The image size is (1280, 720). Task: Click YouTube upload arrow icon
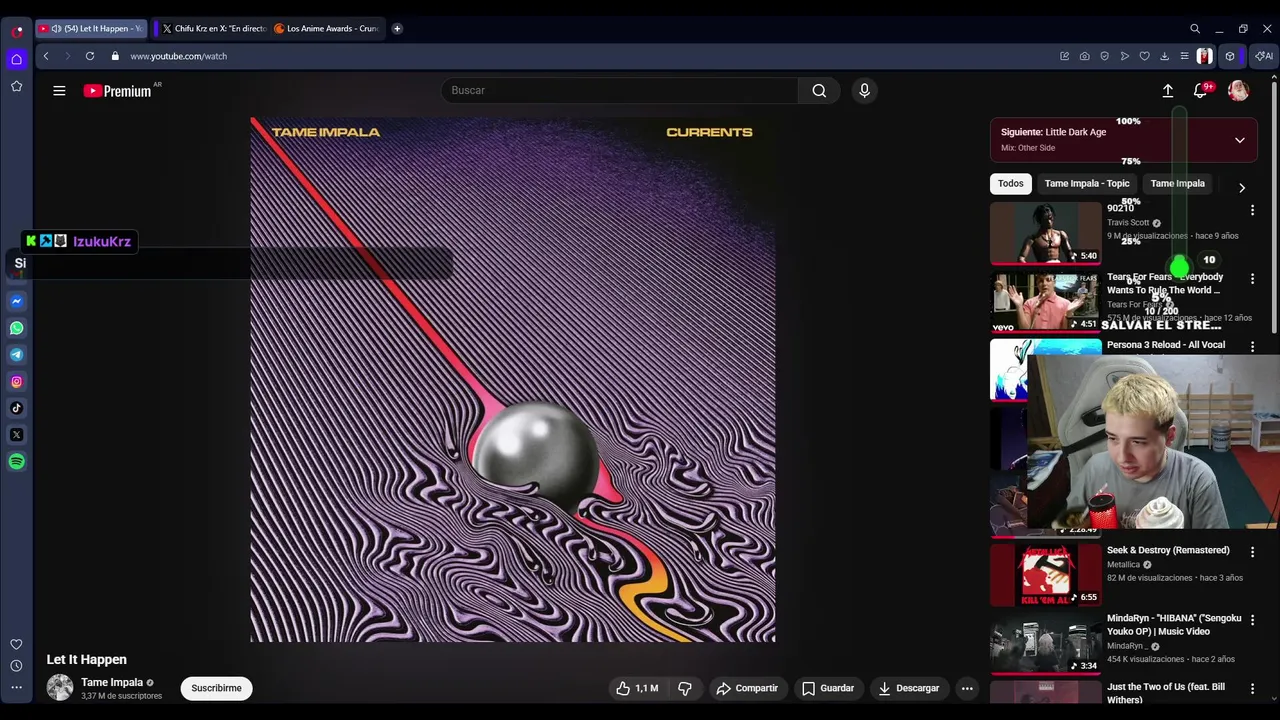[1168, 91]
